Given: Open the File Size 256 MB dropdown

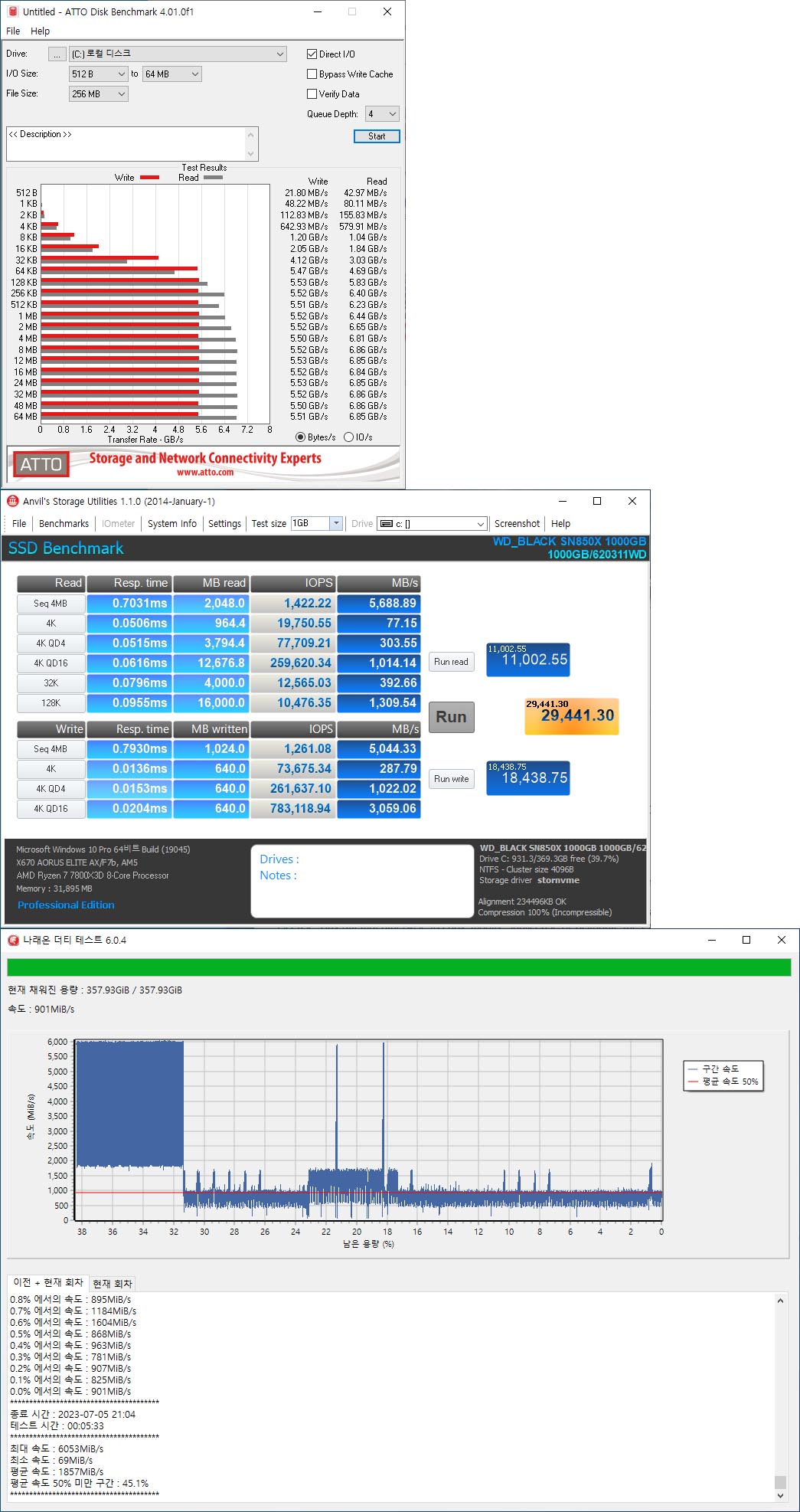Looking at the screenshot, I should tap(99, 94).
